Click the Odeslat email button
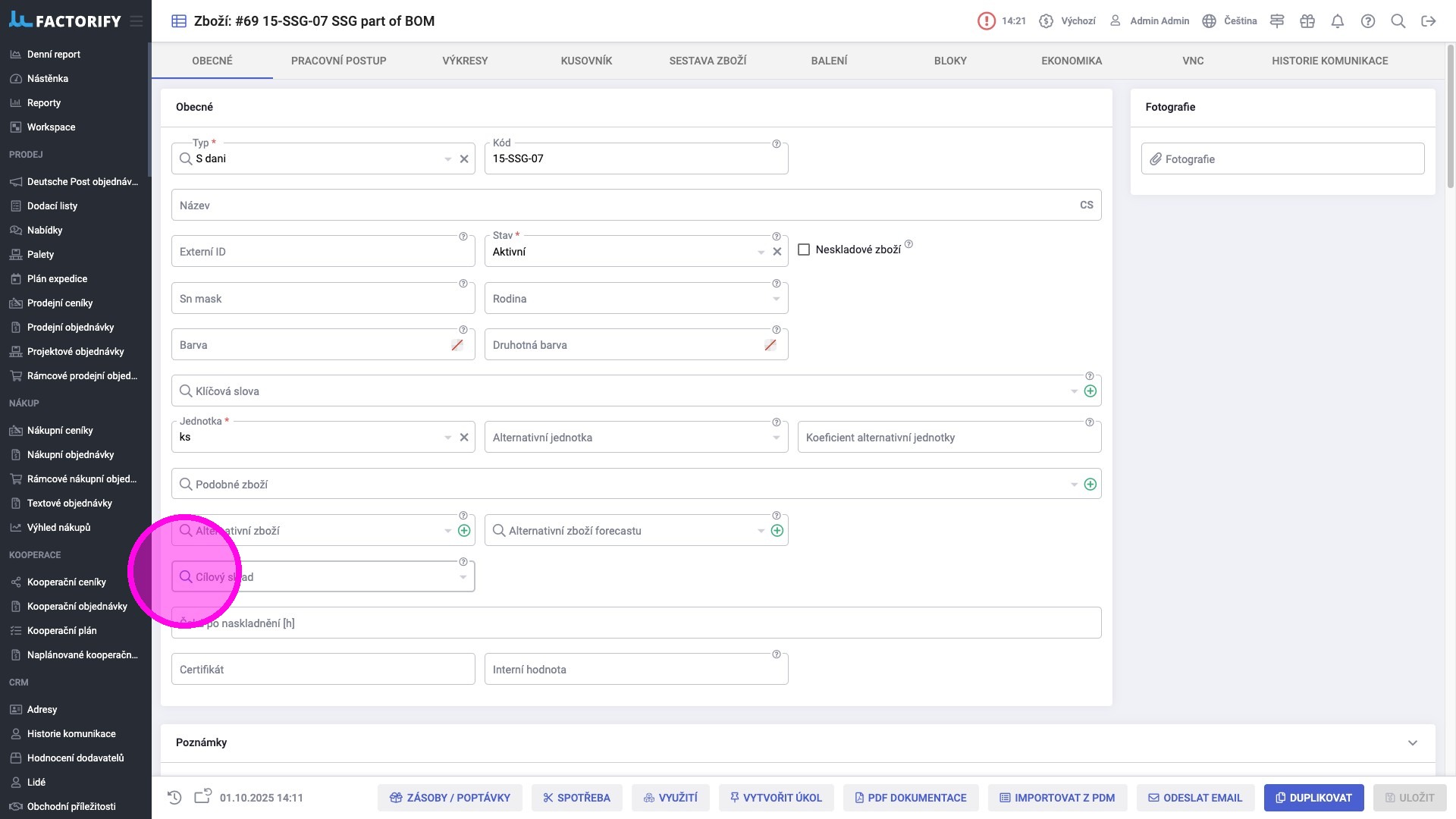This screenshot has width=1456, height=819. [x=1194, y=798]
